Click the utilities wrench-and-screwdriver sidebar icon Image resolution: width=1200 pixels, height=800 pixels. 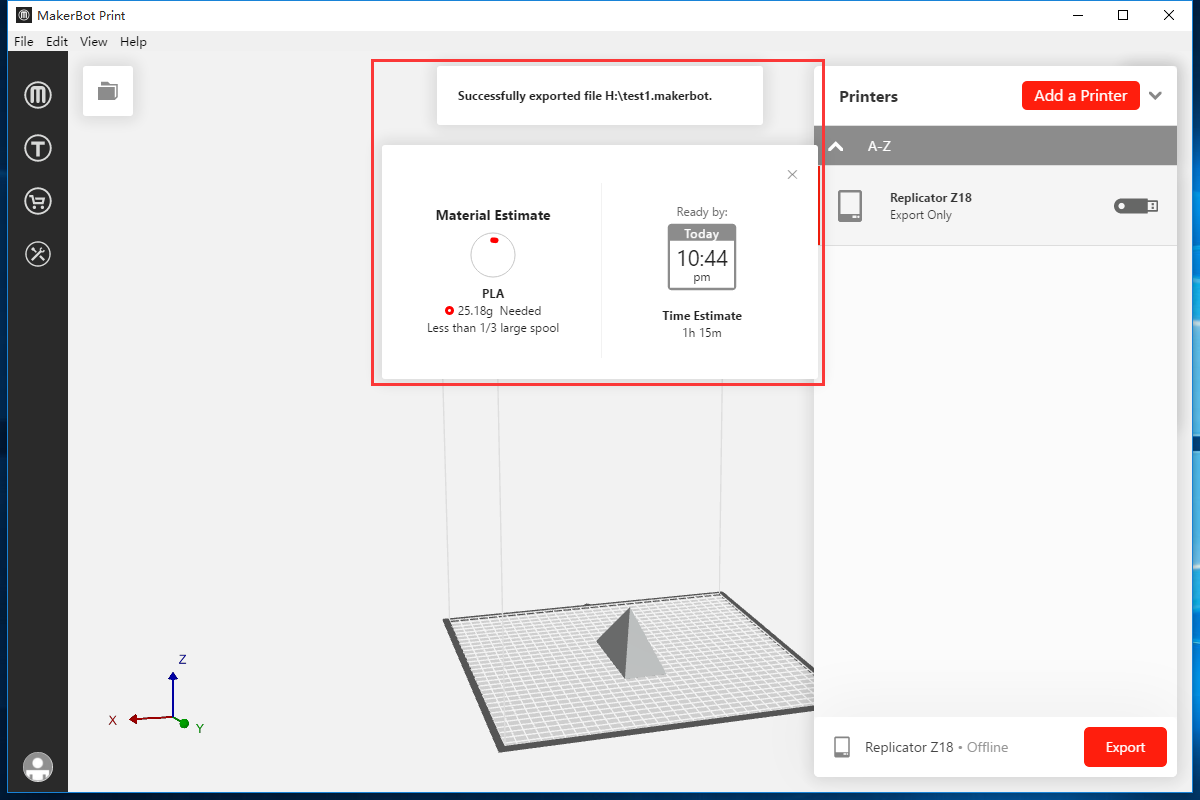37,254
